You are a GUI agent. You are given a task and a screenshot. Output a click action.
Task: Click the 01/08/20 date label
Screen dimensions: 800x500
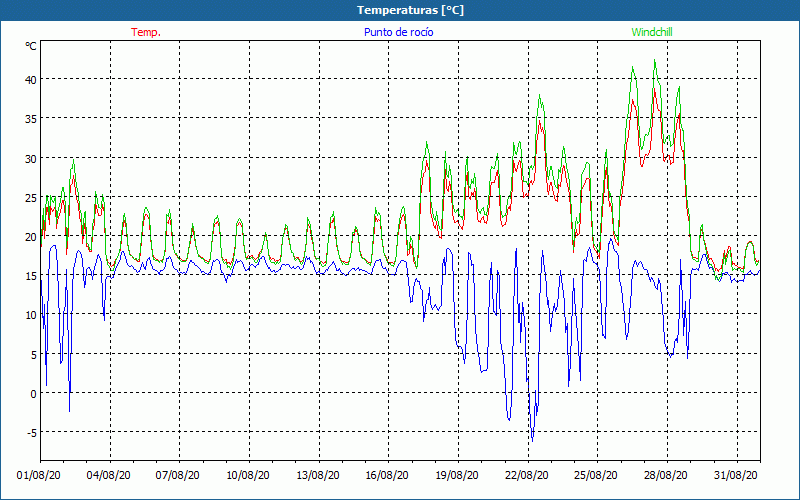point(39,475)
